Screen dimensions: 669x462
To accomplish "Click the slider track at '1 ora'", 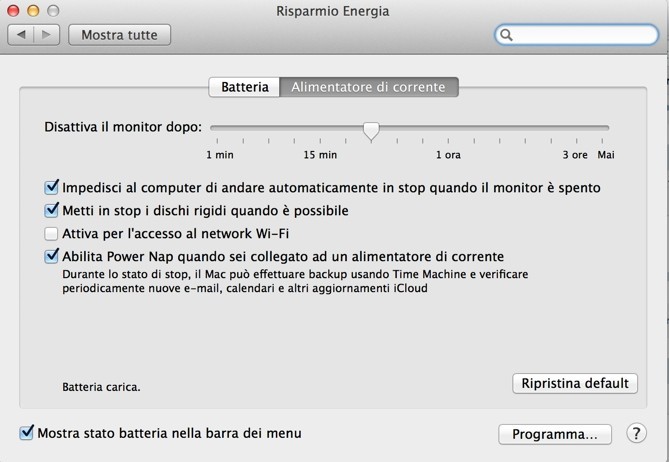I will pyautogui.click(x=448, y=128).
